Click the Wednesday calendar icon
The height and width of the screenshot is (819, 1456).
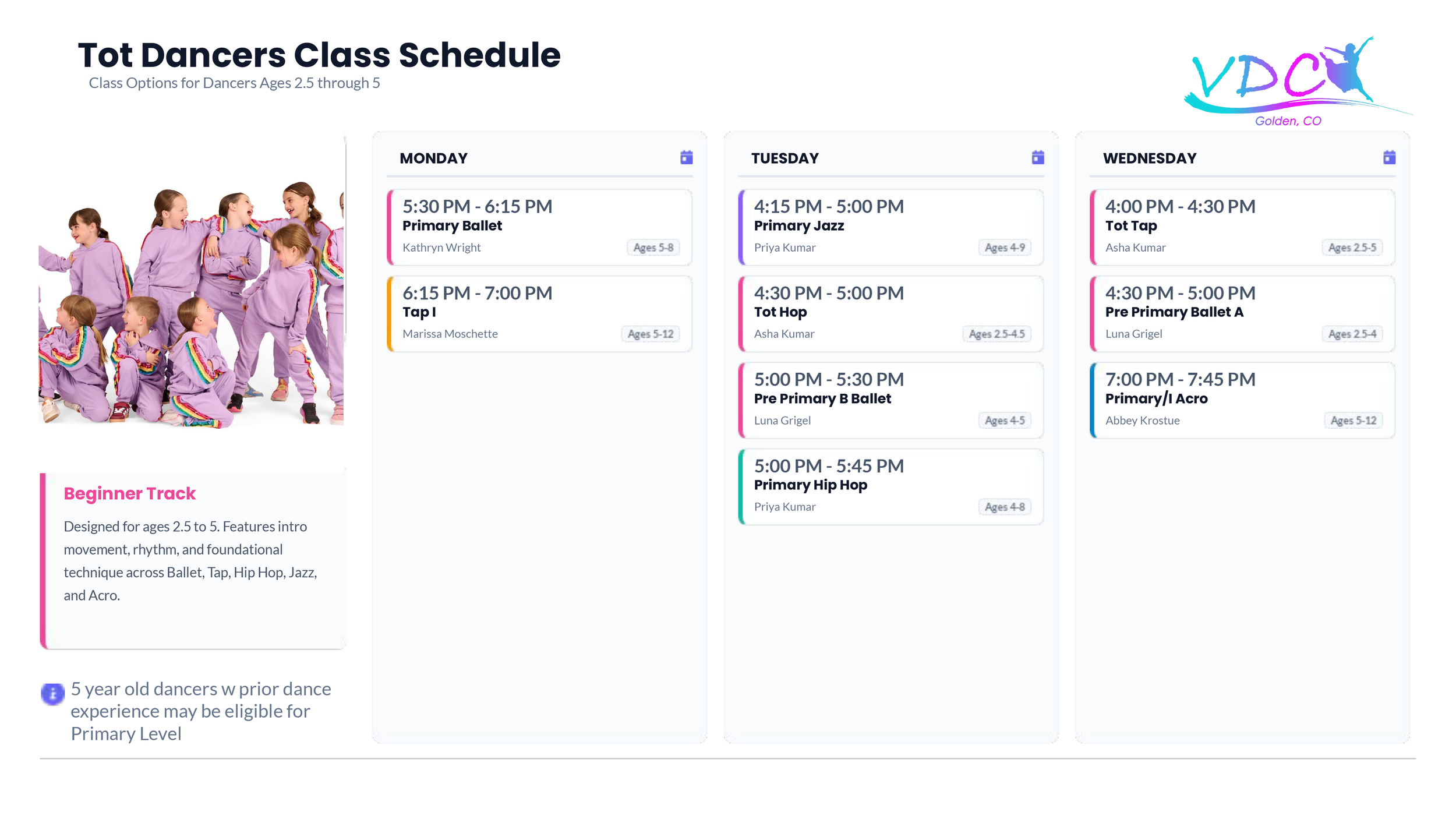[x=1389, y=157]
